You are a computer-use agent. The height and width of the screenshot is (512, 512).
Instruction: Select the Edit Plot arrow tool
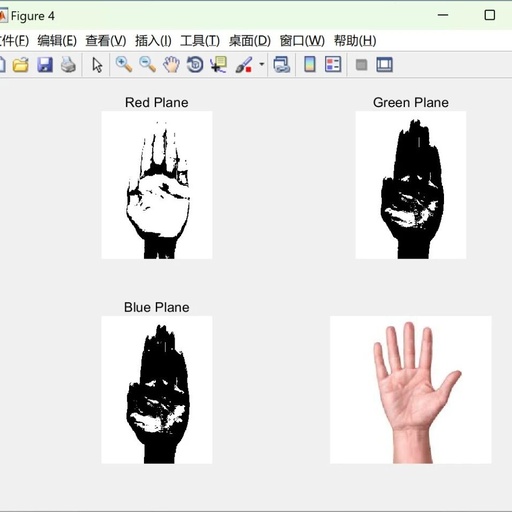coord(97,65)
